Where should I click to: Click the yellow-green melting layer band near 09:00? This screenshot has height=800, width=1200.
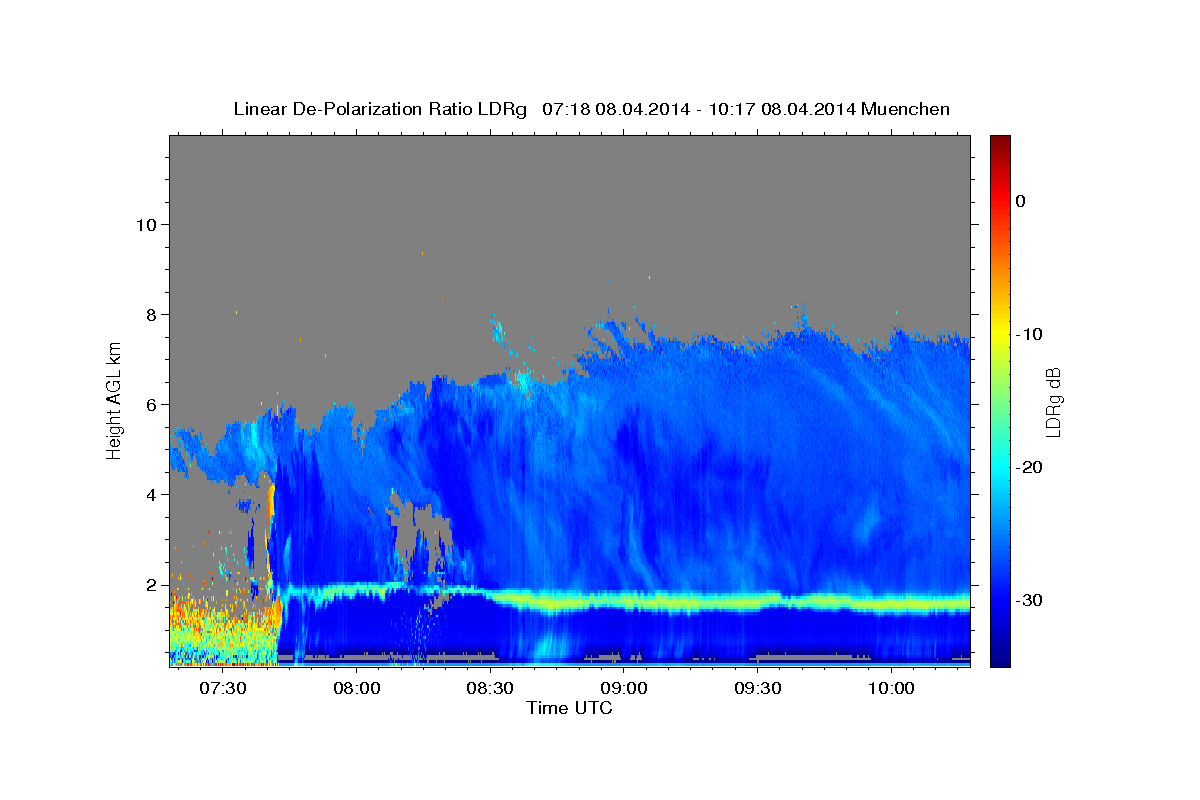tap(624, 601)
